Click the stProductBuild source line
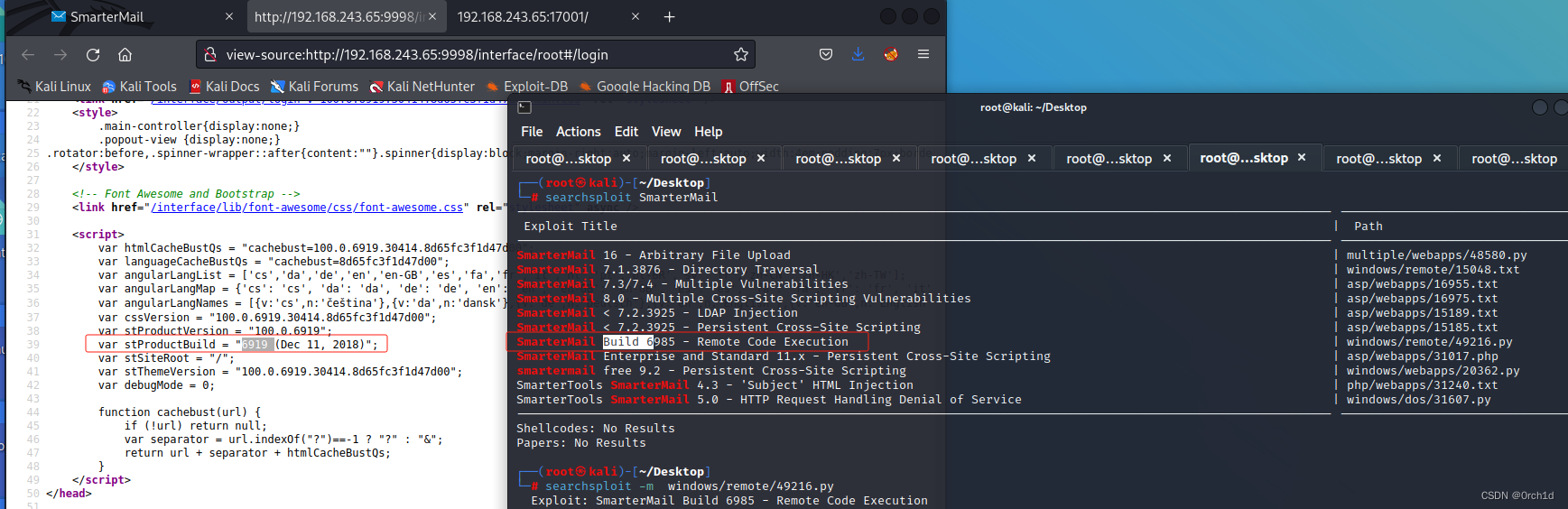1568x509 pixels. click(237, 344)
